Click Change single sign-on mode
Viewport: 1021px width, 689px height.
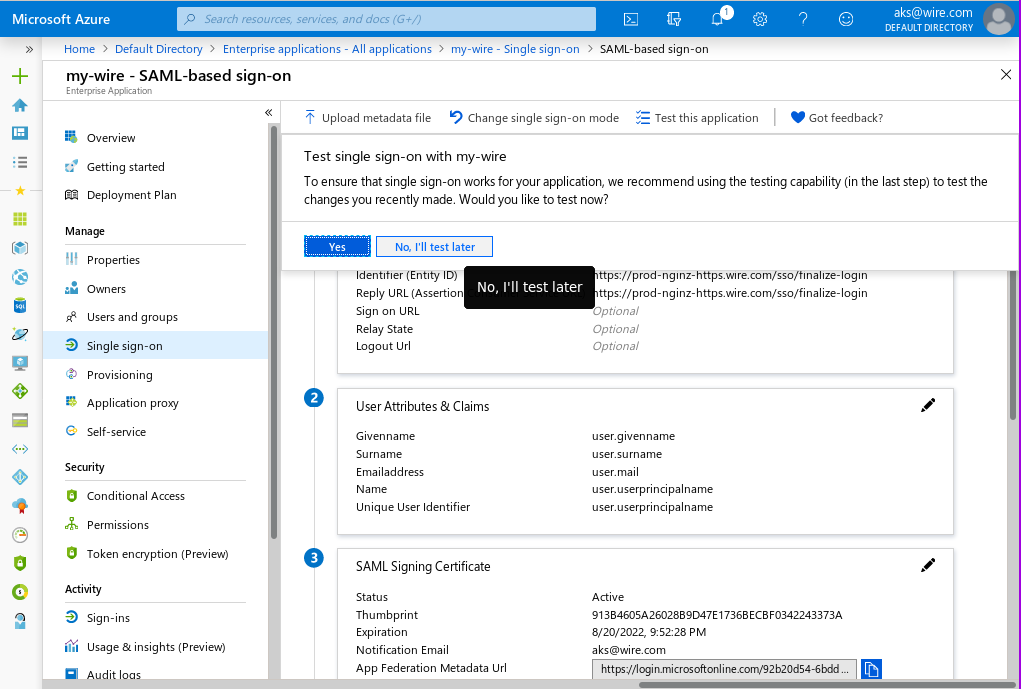[x=534, y=118]
